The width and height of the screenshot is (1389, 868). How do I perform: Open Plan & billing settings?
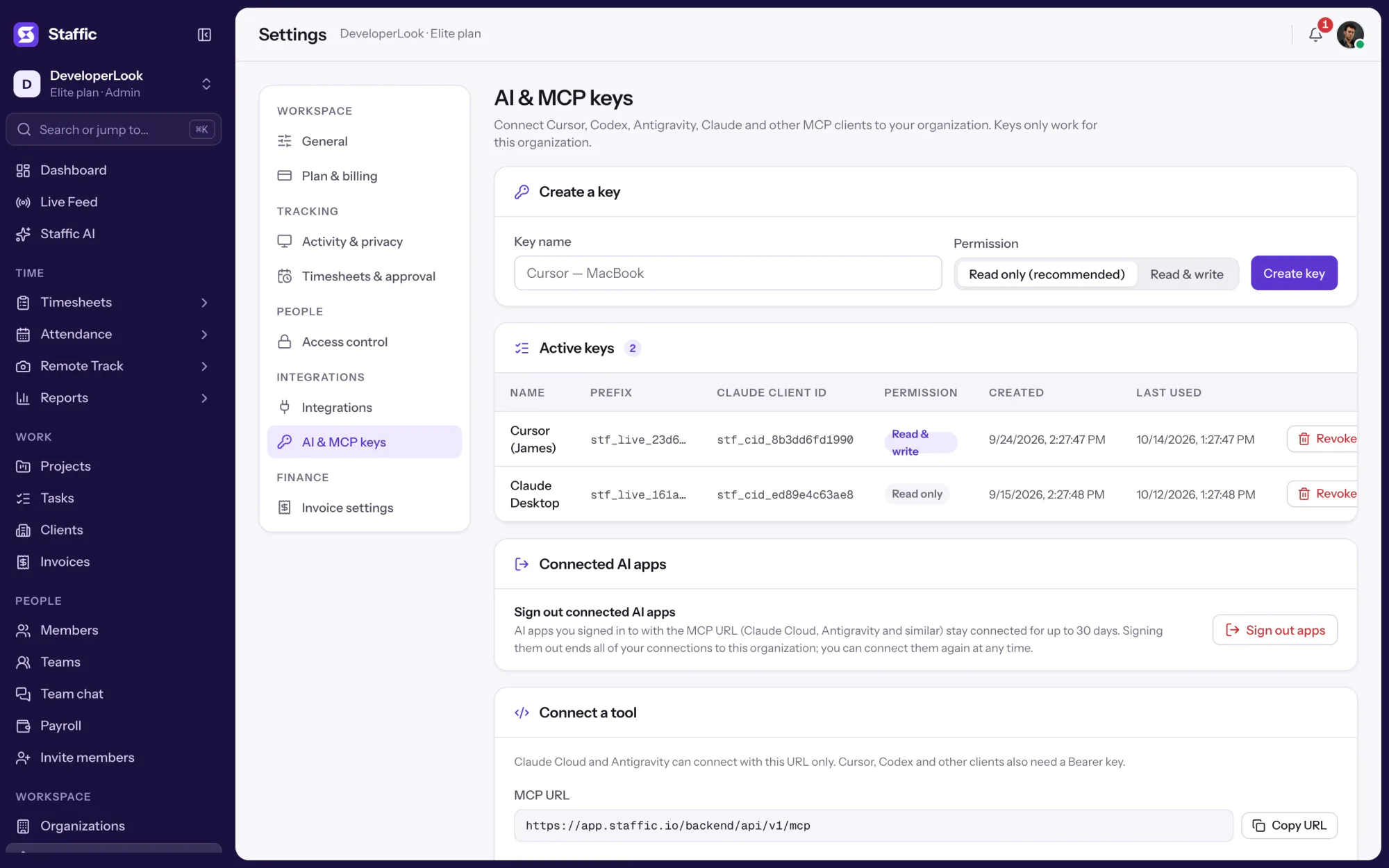364,176
